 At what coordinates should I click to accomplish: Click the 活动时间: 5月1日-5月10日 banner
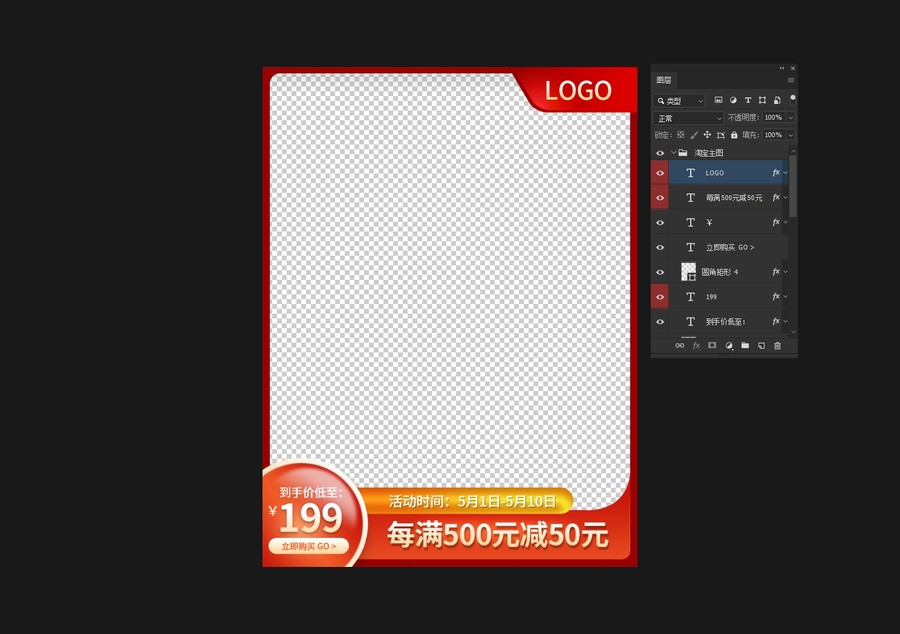coord(472,501)
